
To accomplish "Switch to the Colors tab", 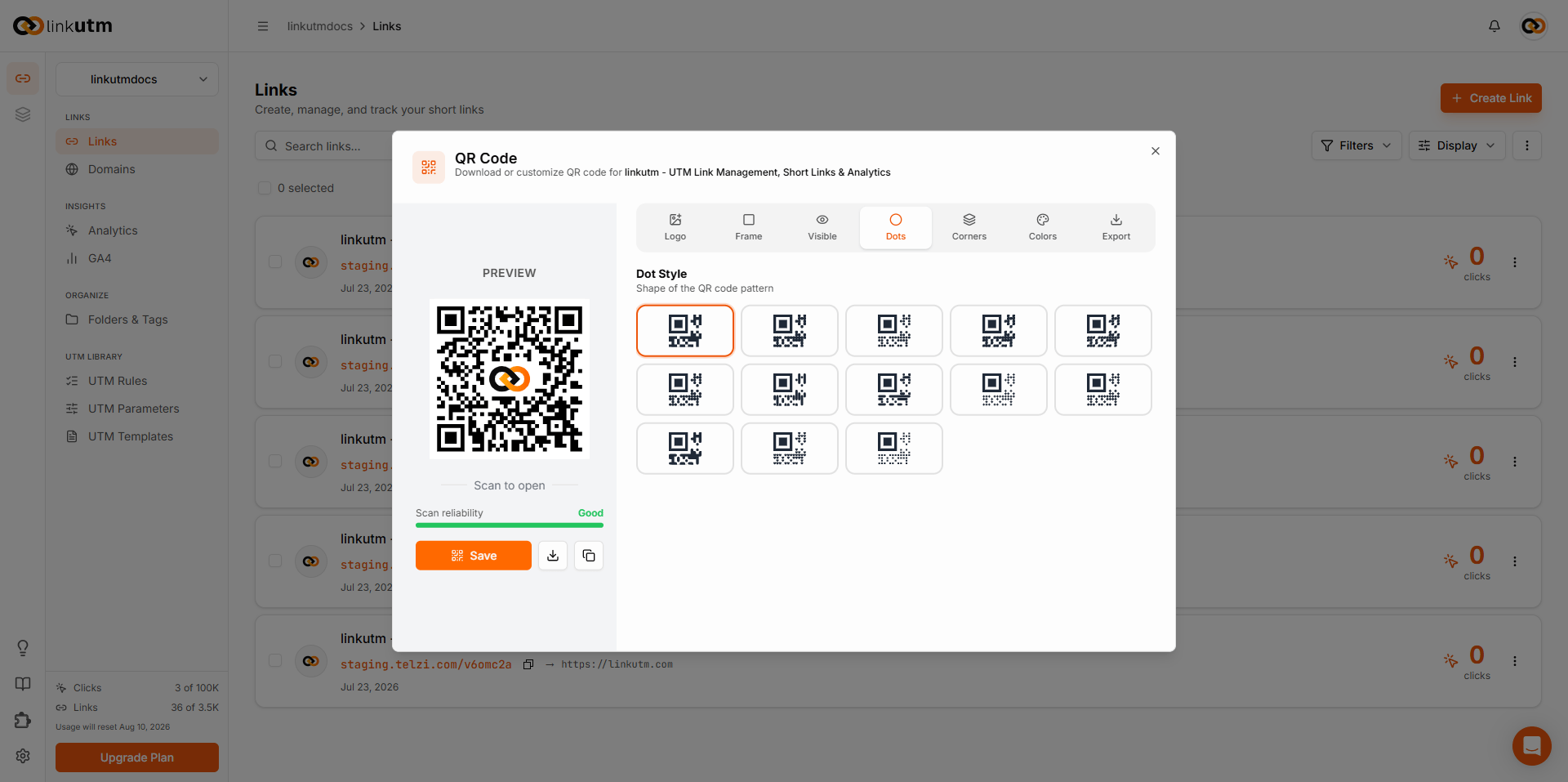I will (1042, 227).
